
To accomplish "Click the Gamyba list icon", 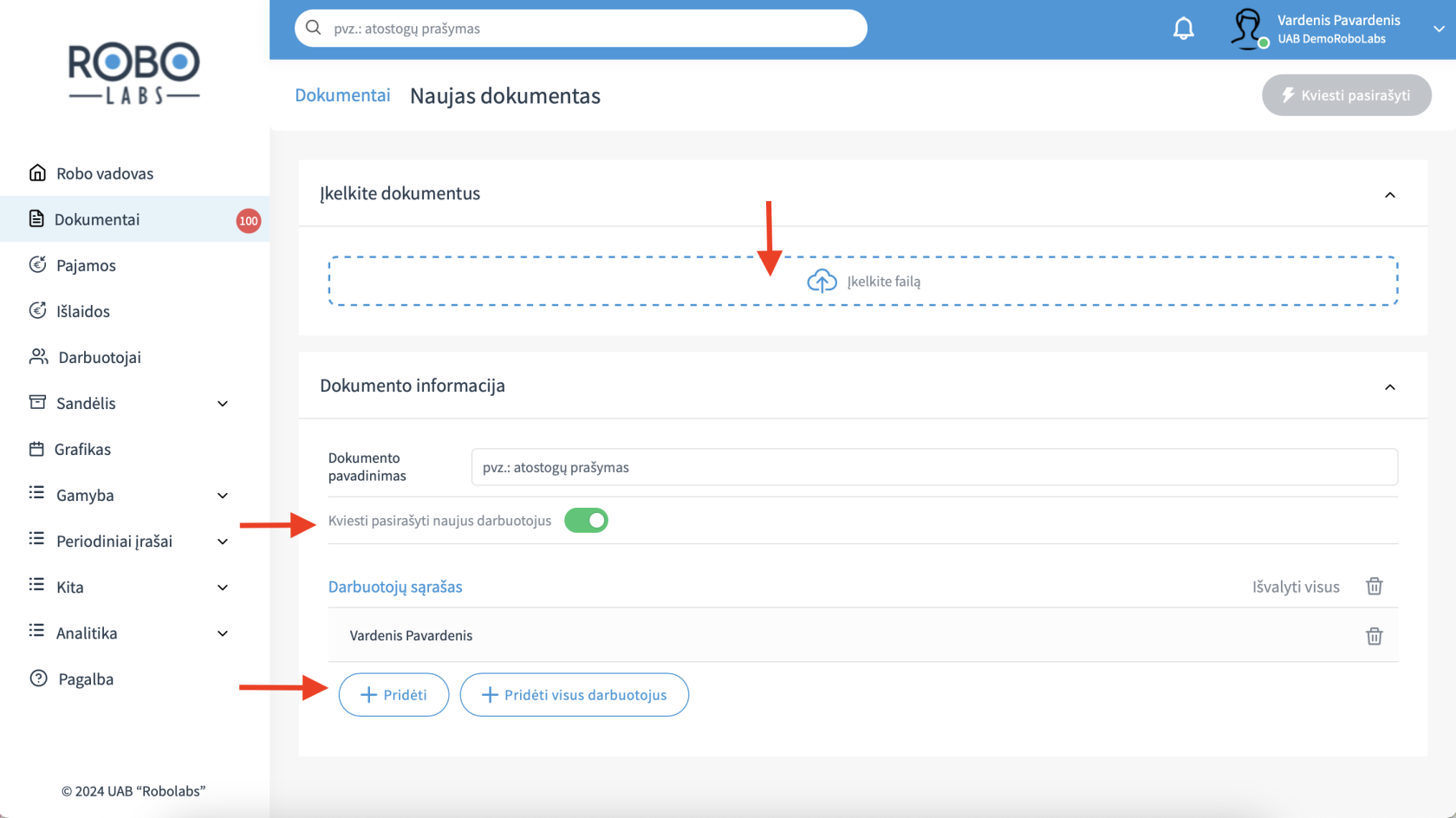I will coord(36,492).
